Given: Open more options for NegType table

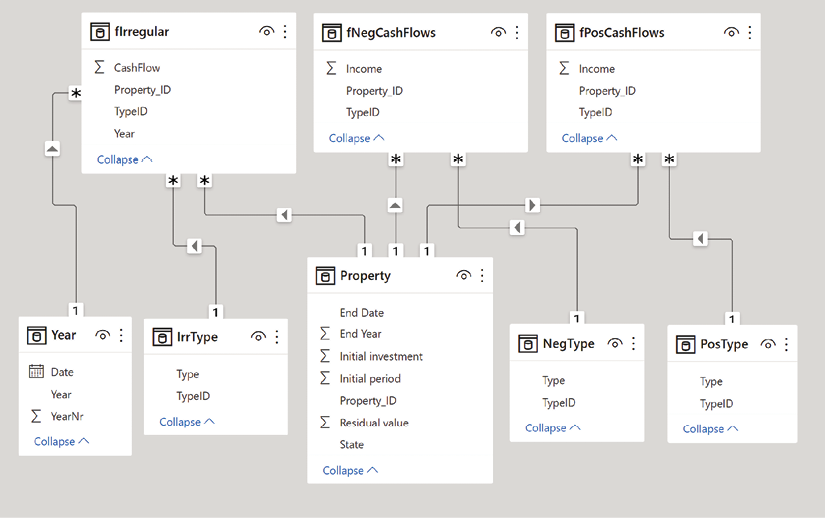Looking at the screenshot, I should click(633, 344).
